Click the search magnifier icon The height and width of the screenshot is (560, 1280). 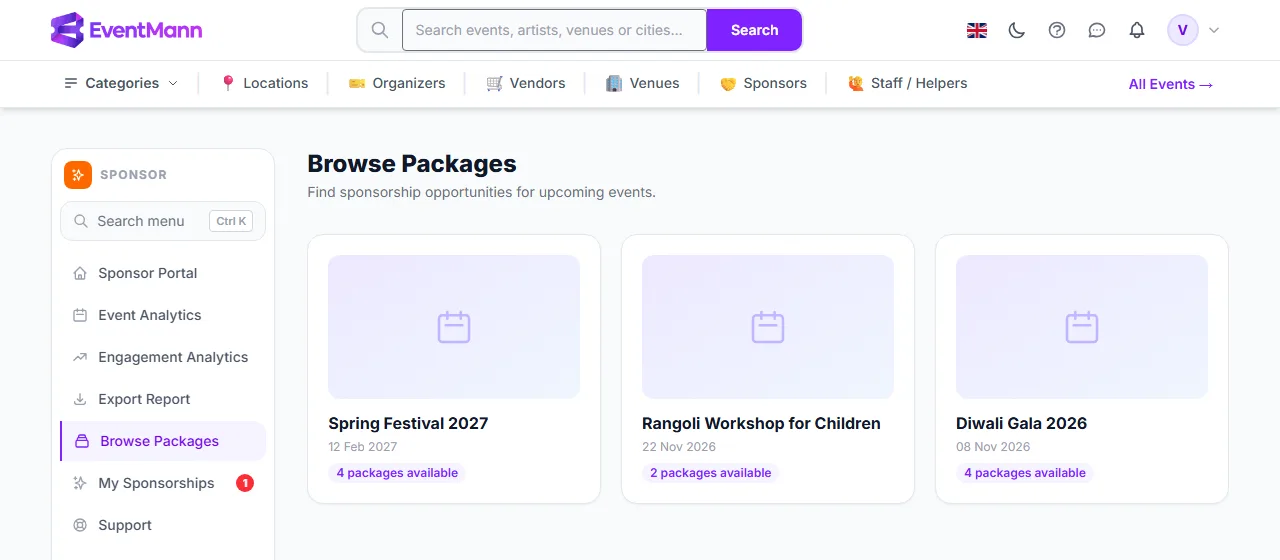coord(380,30)
